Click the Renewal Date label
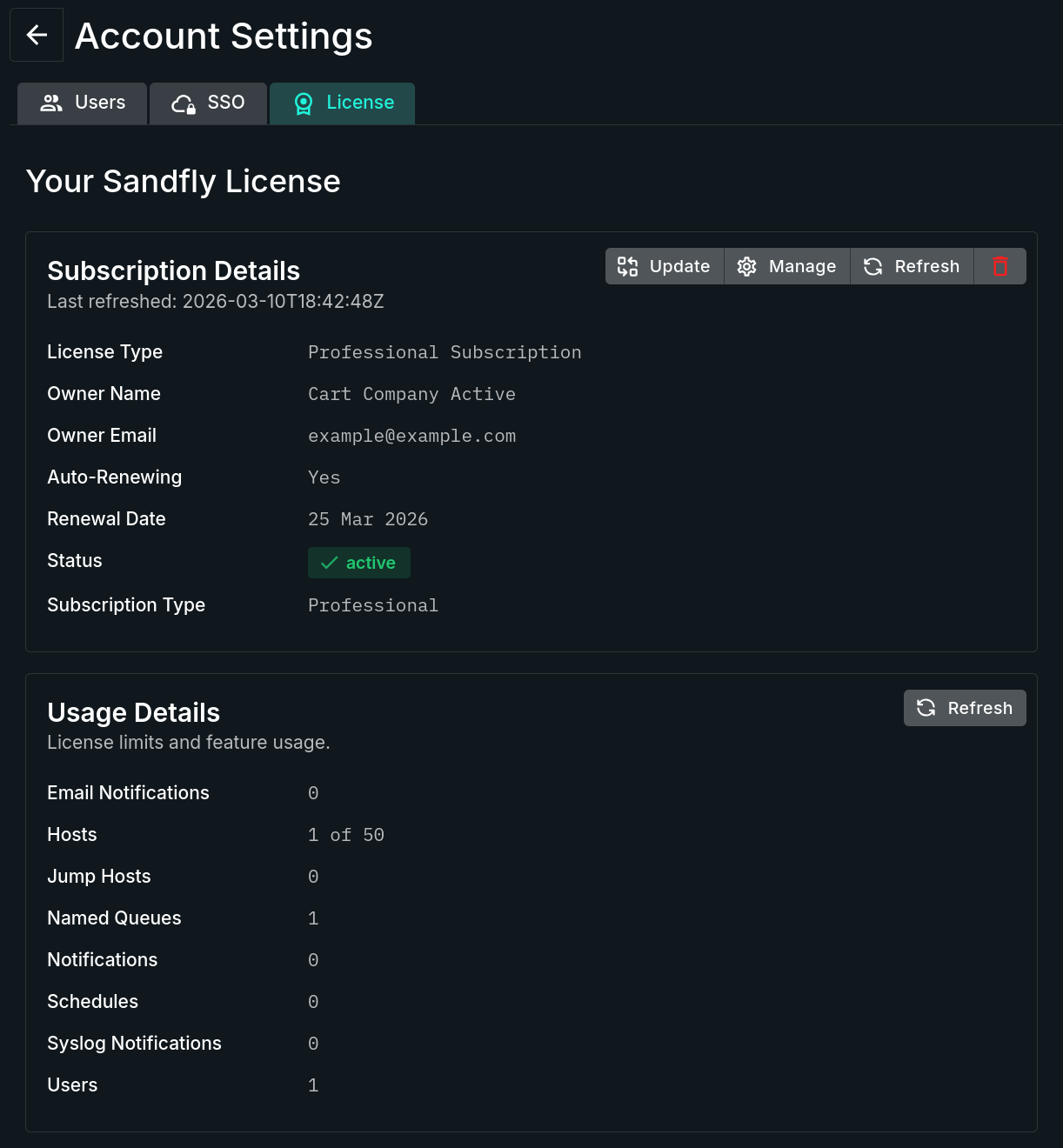The height and width of the screenshot is (1148, 1063). [x=106, y=519]
